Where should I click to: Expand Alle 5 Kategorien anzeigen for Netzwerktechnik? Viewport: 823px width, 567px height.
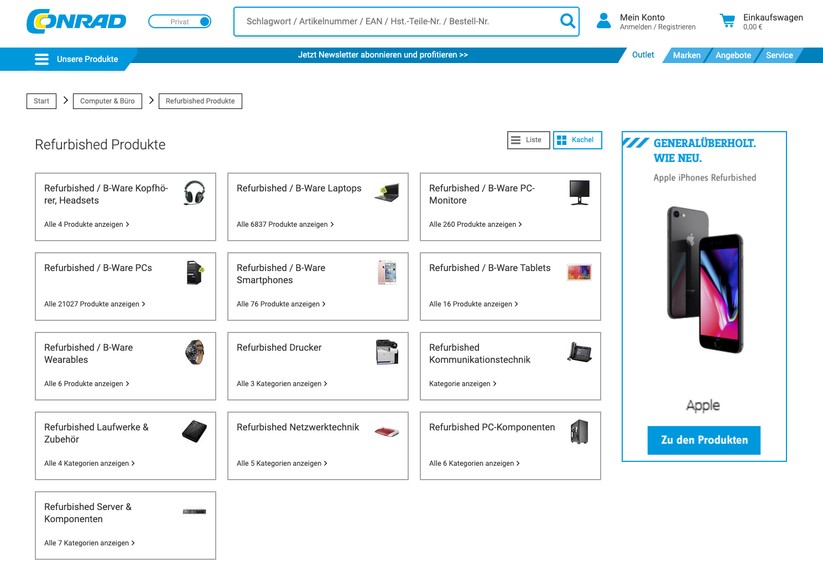282,463
